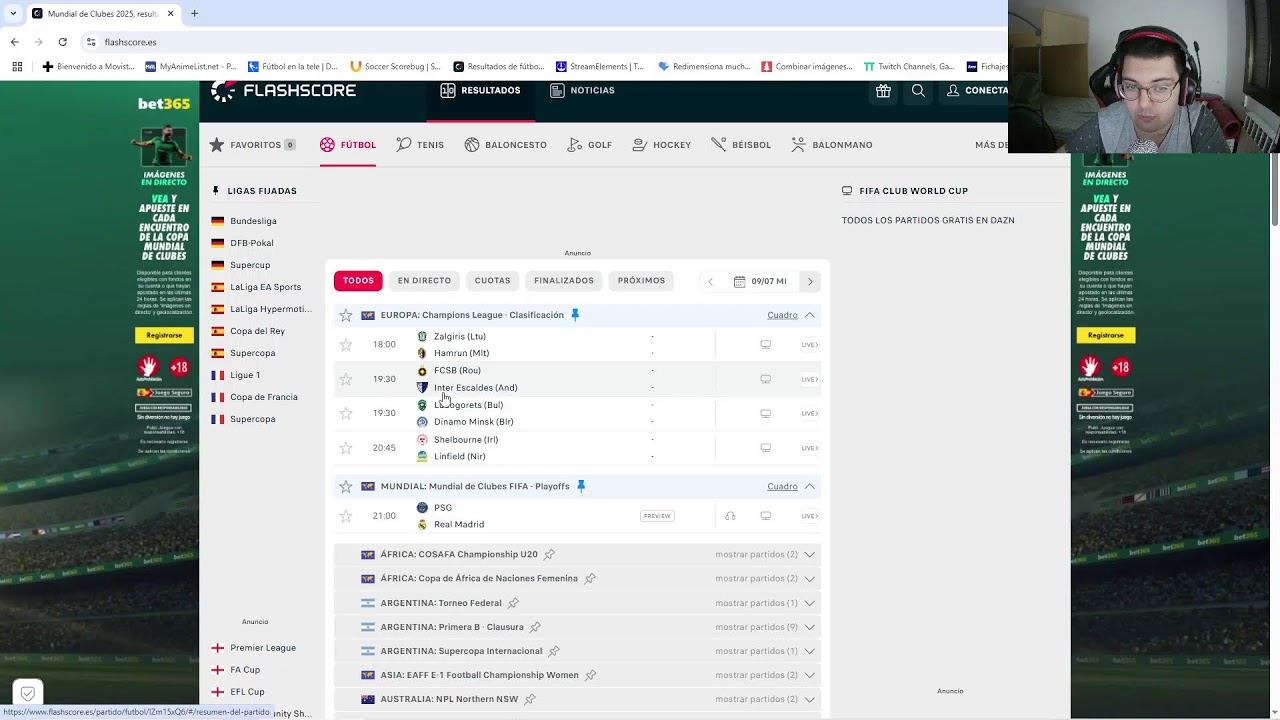Image resolution: width=1280 pixels, height=720 pixels.
Task: Open Favoritos sports tab
Action: pos(253,145)
